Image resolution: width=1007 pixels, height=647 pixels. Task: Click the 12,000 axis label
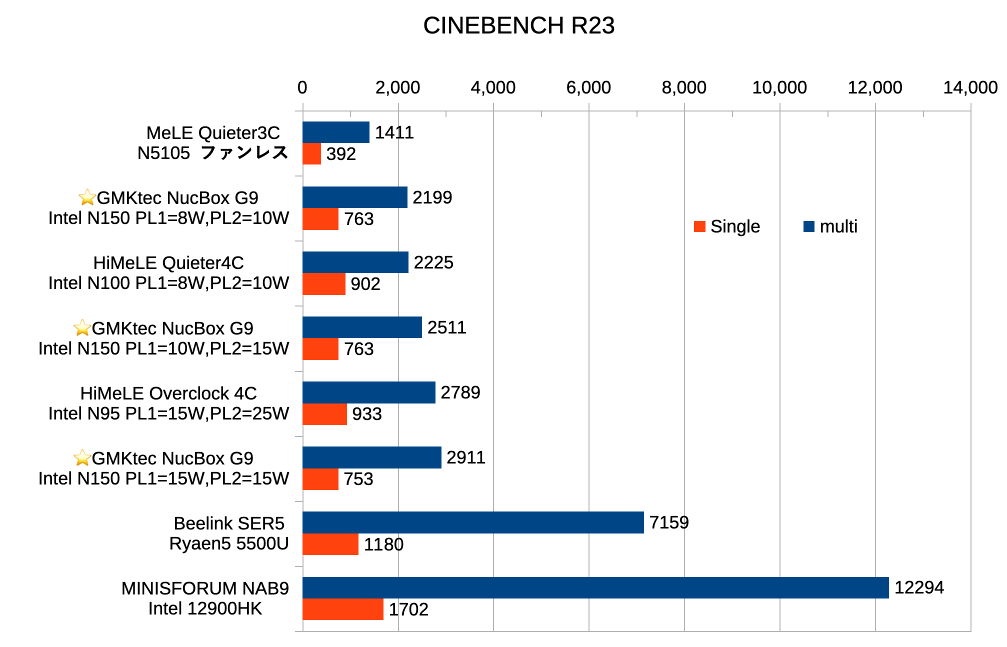(x=875, y=87)
